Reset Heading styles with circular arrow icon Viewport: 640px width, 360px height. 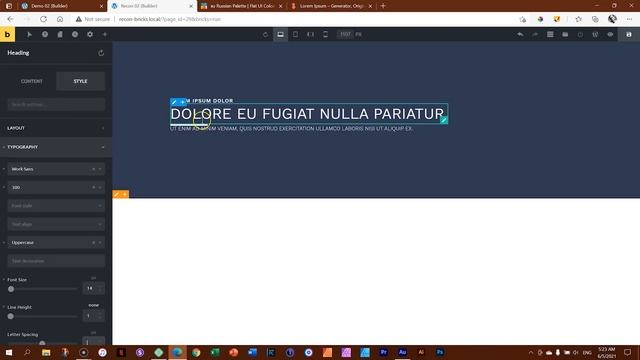tap(101, 53)
